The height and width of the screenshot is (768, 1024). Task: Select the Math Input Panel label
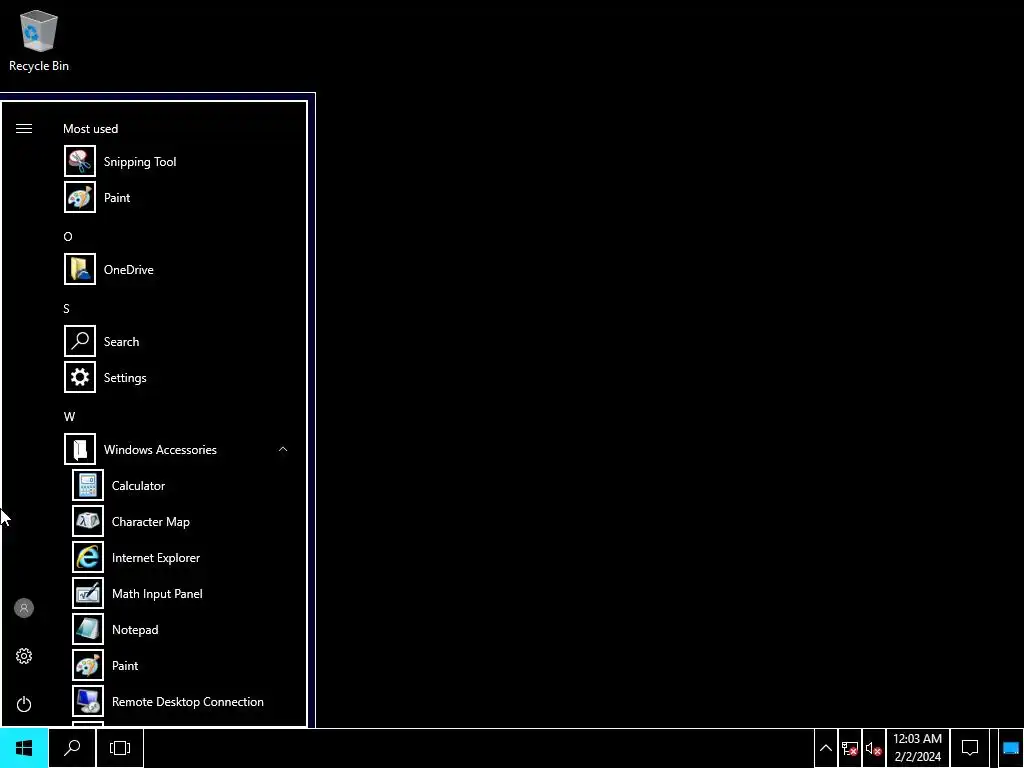pos(157,594)
